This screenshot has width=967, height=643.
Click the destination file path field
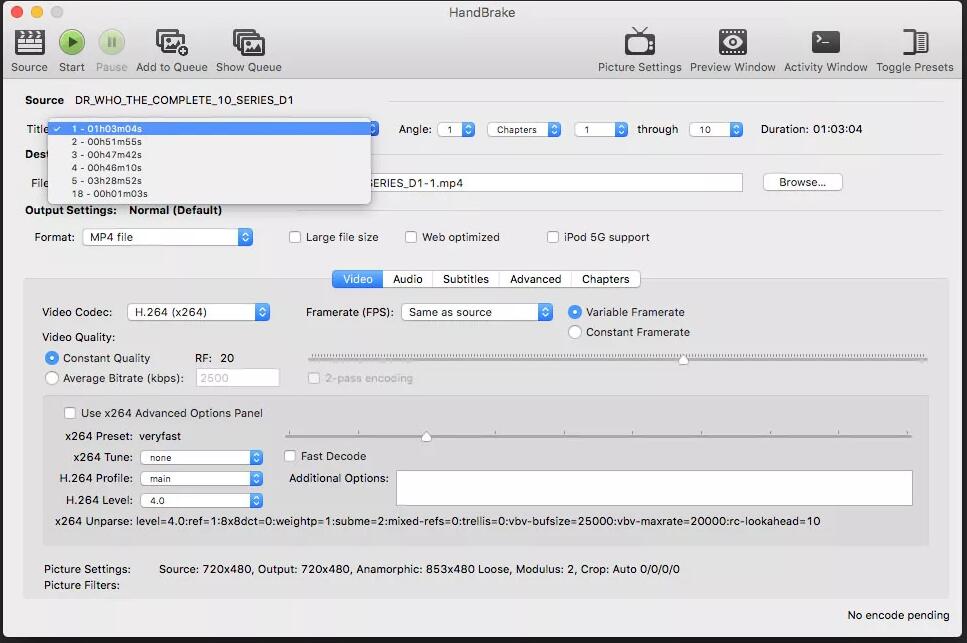click(556, 183)
